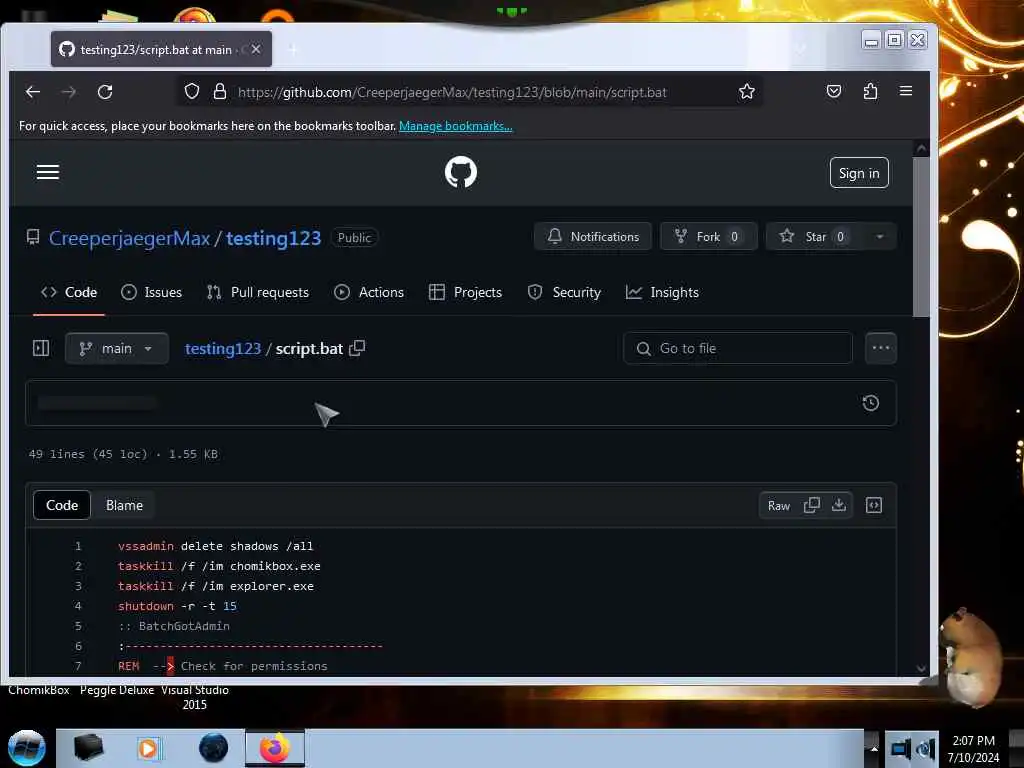Star the testing123 repository
This screenshot has width=1024, height=768.
[x=814, y=236]
